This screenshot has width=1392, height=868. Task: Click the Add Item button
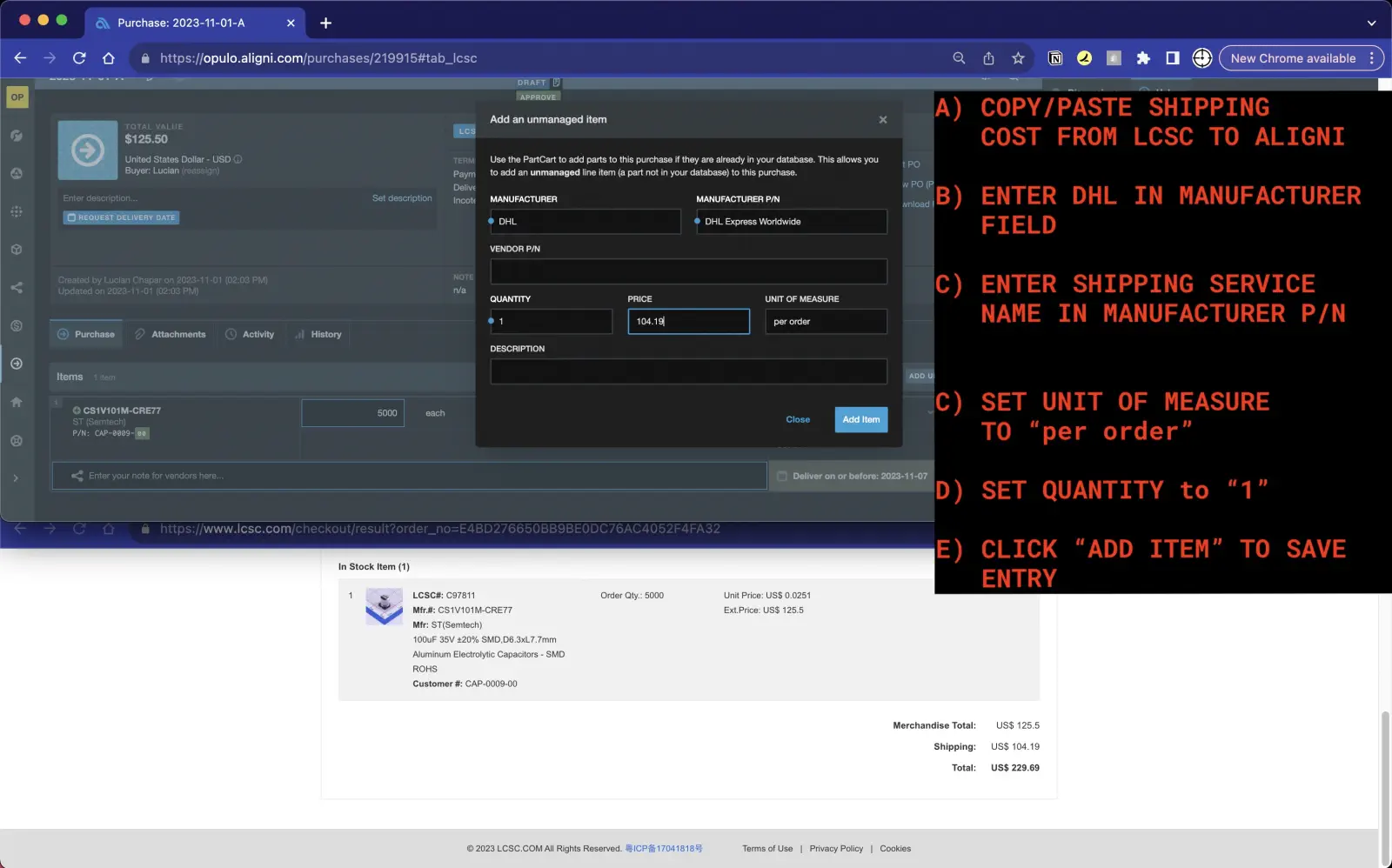[860, 419]
